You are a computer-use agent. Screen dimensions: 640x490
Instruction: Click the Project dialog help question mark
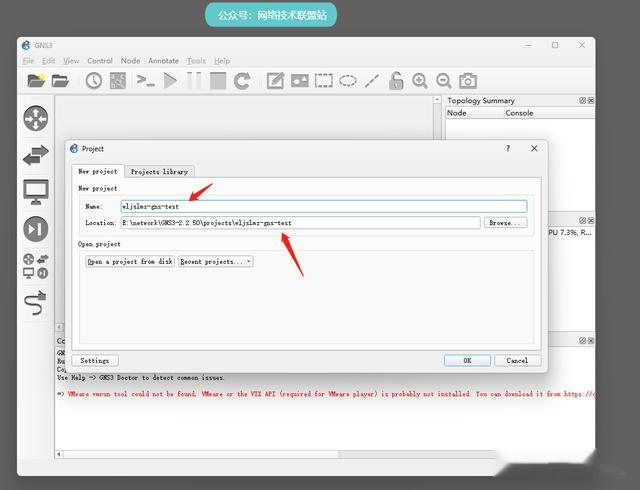tap(508, 149)
